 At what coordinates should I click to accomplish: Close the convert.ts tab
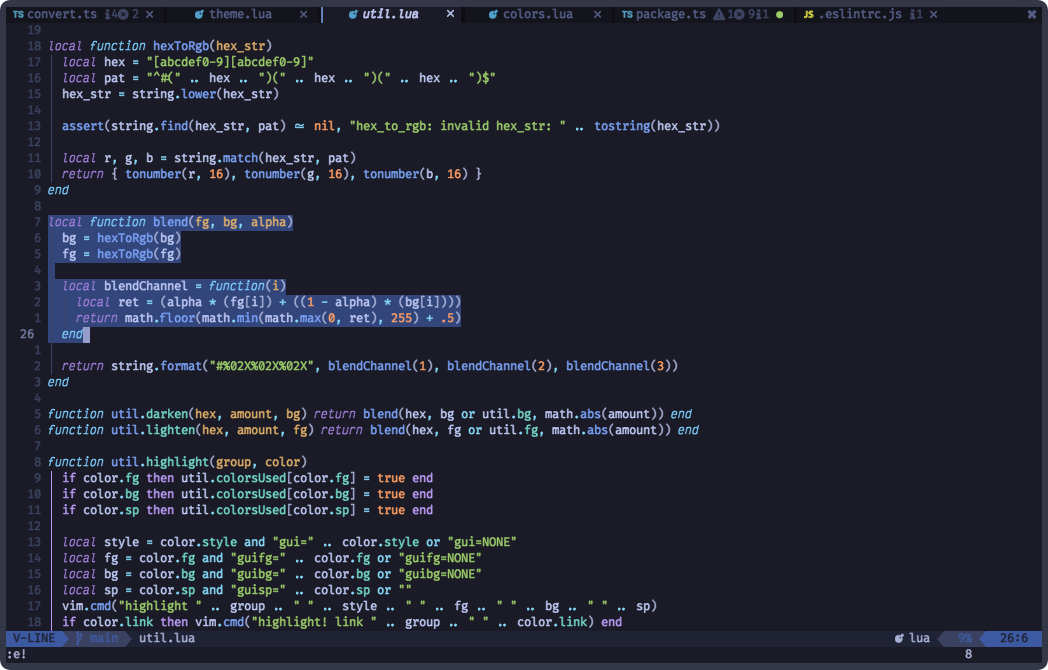tap(148, 14)
